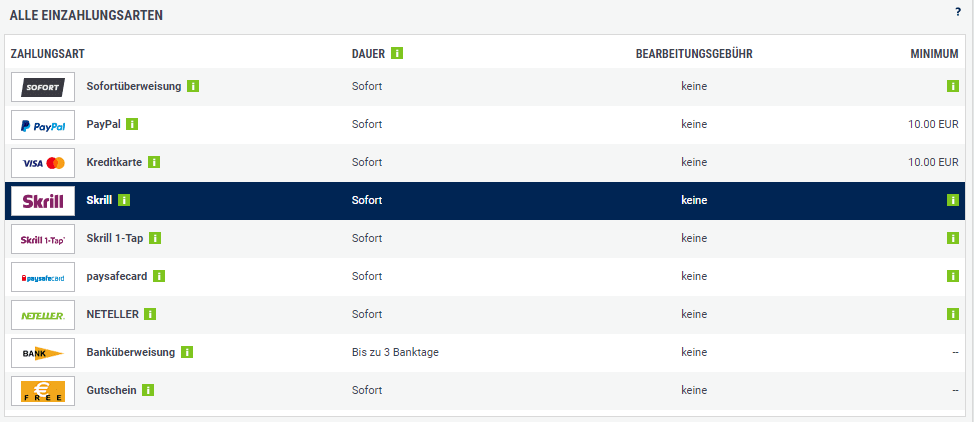Click the NETELLER logo

pos(43,315)
